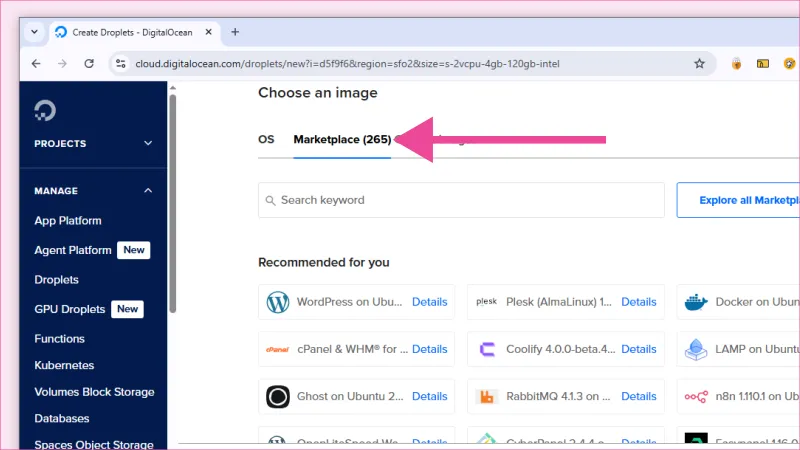The height and width of the screenshot is (450, 800).
Task: Click the browser forward arrow
Action: [62, 64]
